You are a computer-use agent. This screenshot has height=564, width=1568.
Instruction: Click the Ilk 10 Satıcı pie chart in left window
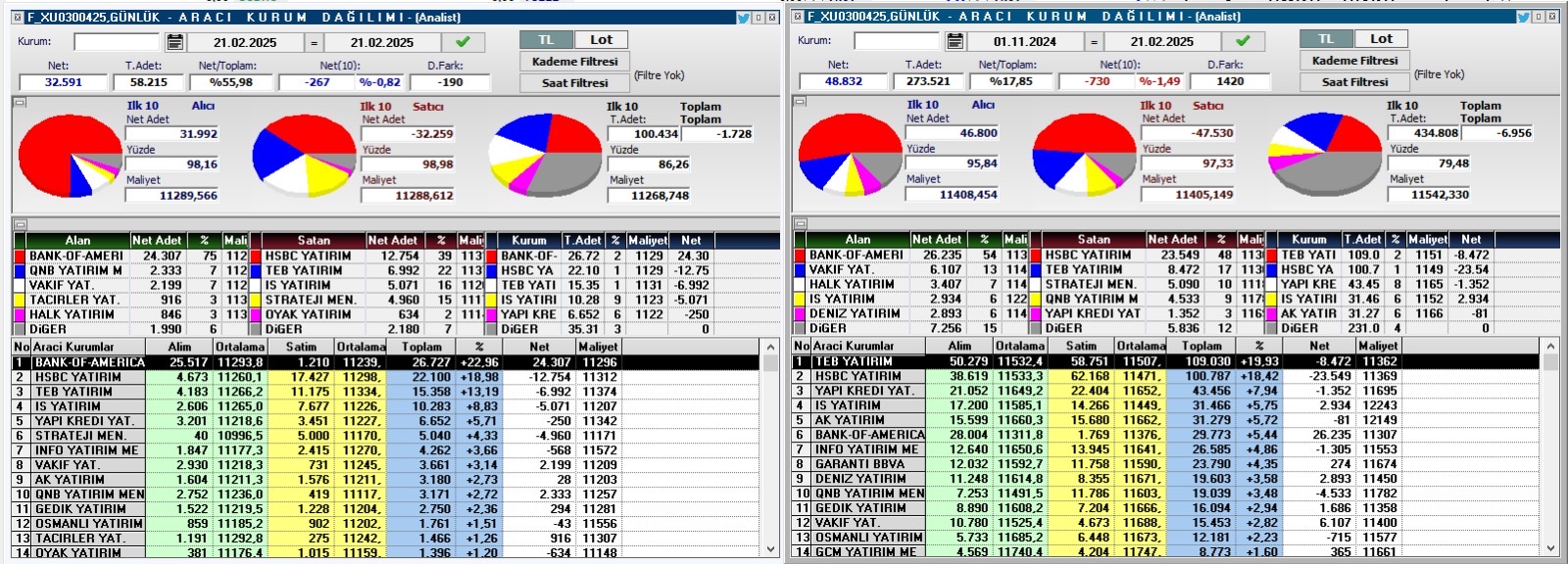(x=304, y=157)
